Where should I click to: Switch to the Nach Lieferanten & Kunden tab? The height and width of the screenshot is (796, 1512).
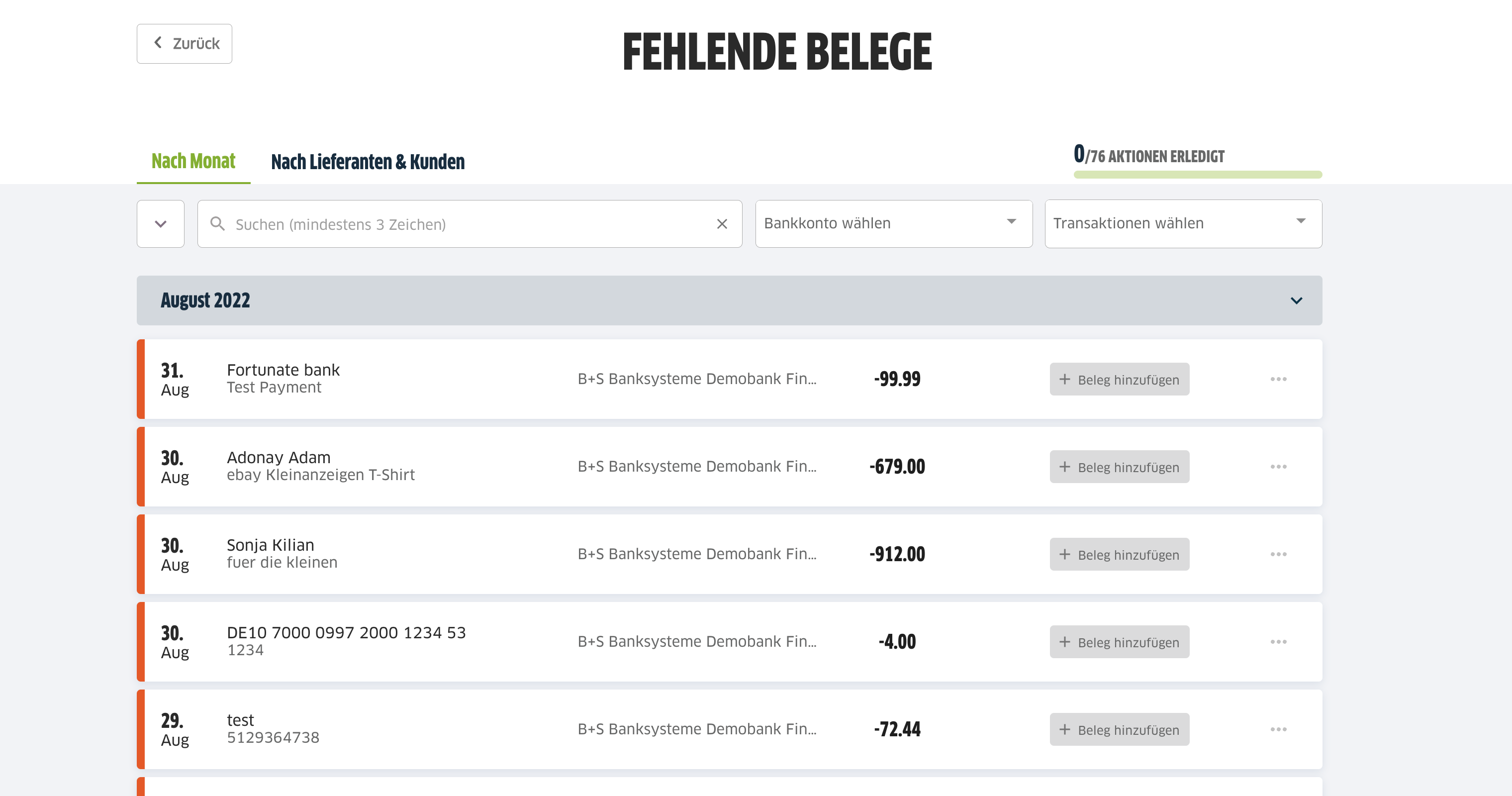click(x=368, y=161)
